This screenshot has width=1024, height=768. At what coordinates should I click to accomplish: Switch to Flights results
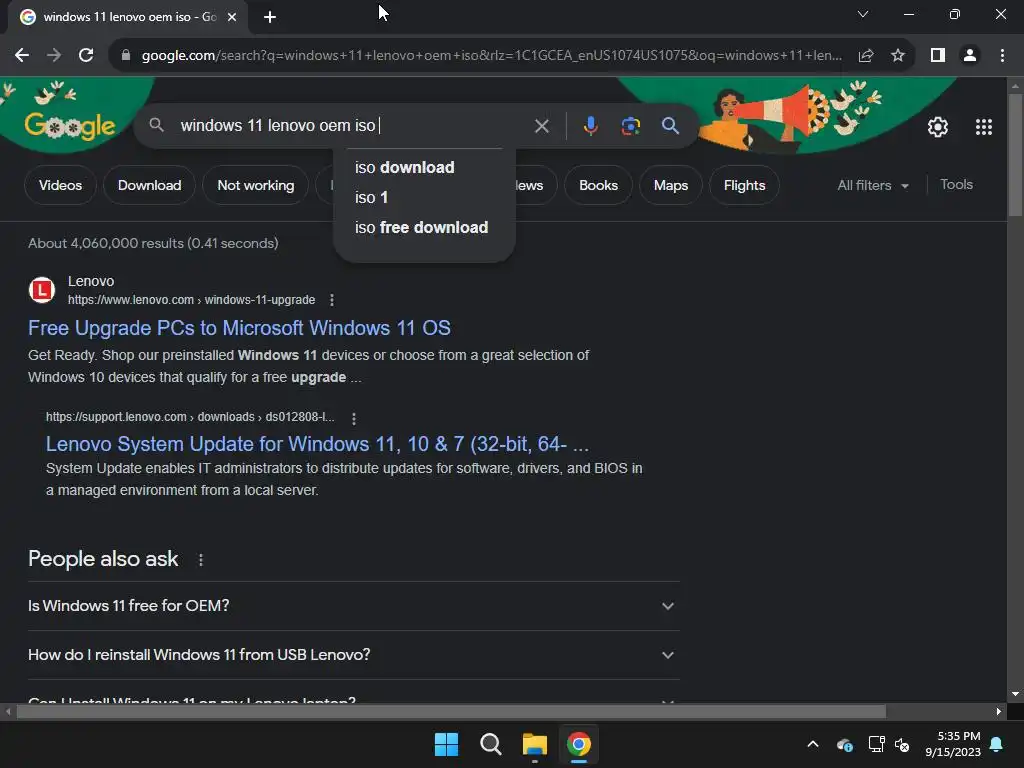pos(744,185)
